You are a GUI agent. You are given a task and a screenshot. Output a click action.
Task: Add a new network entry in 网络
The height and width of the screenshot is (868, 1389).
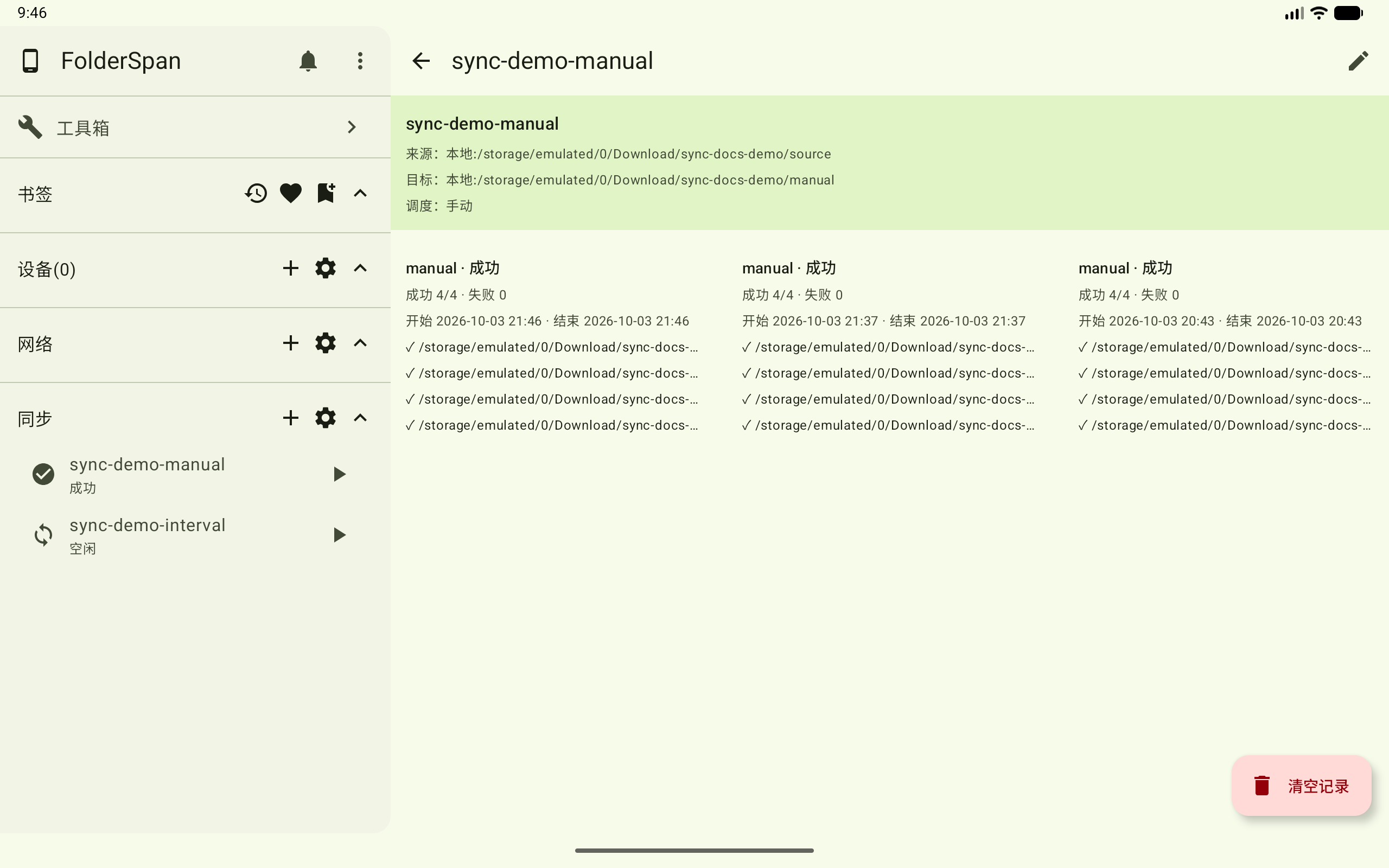(x=291, y=343)
